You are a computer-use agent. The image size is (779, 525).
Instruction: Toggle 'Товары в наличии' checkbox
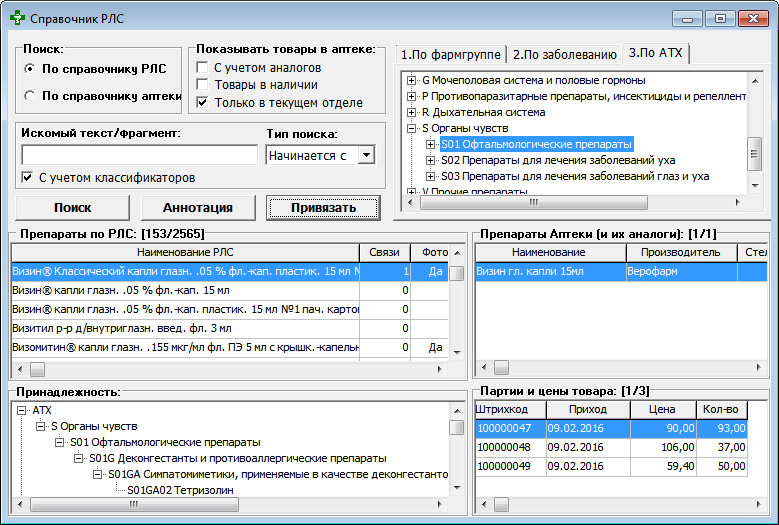(203, 85)
